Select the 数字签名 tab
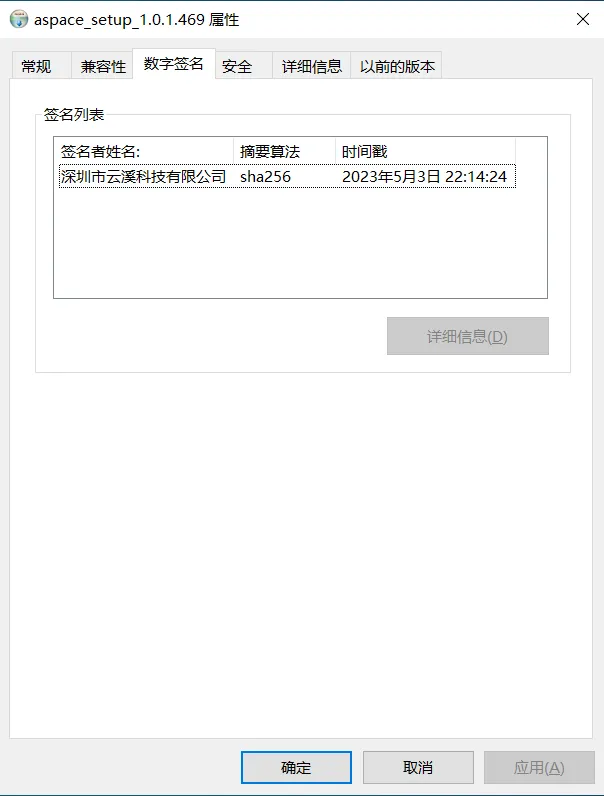This screenshot has height=796, width=604. (x=174, y=64)
